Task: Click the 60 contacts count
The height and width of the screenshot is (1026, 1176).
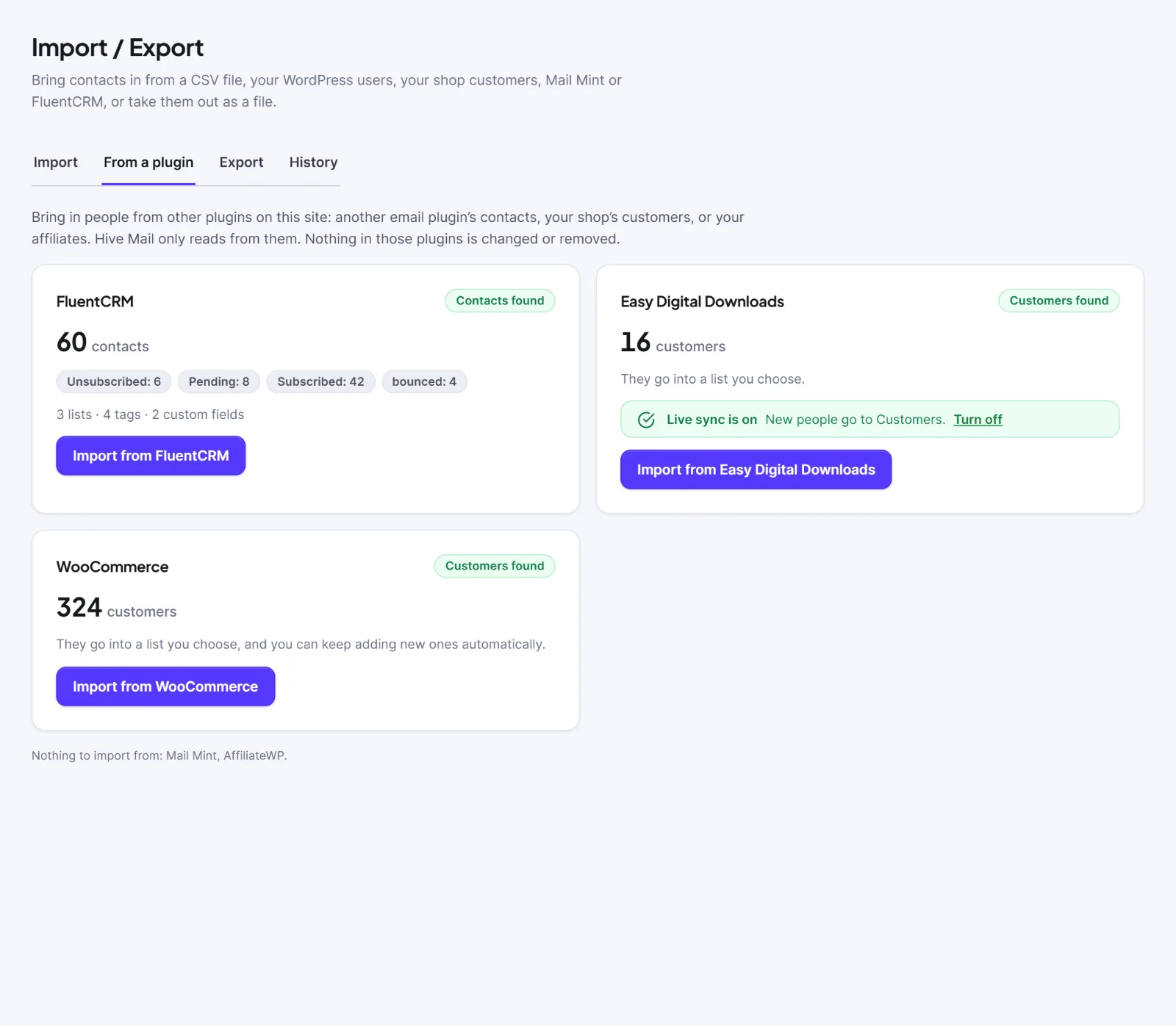Action: (103, 342)
